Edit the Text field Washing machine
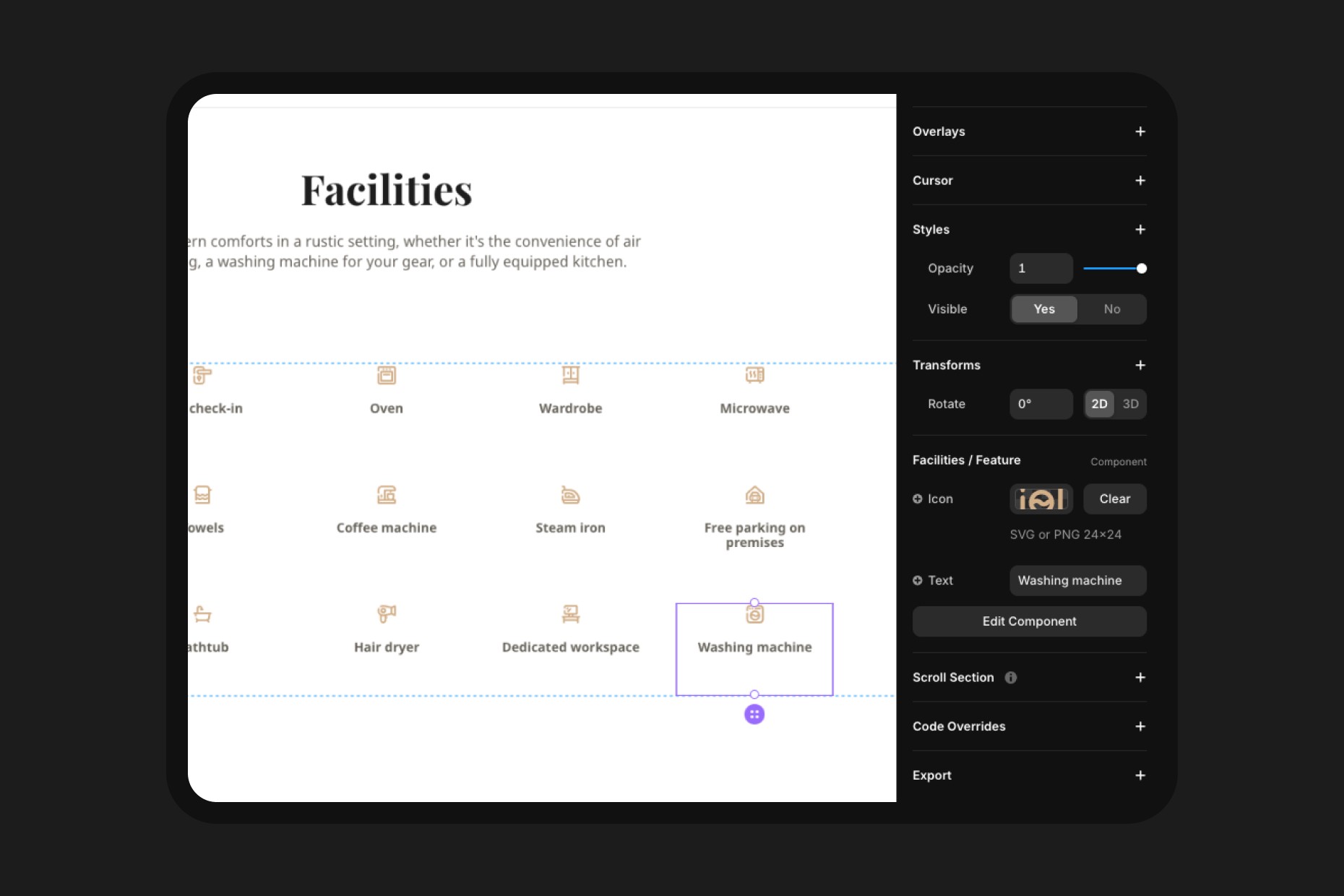The height and width of the screenshot is (896, 1344). coord(1078,581)
